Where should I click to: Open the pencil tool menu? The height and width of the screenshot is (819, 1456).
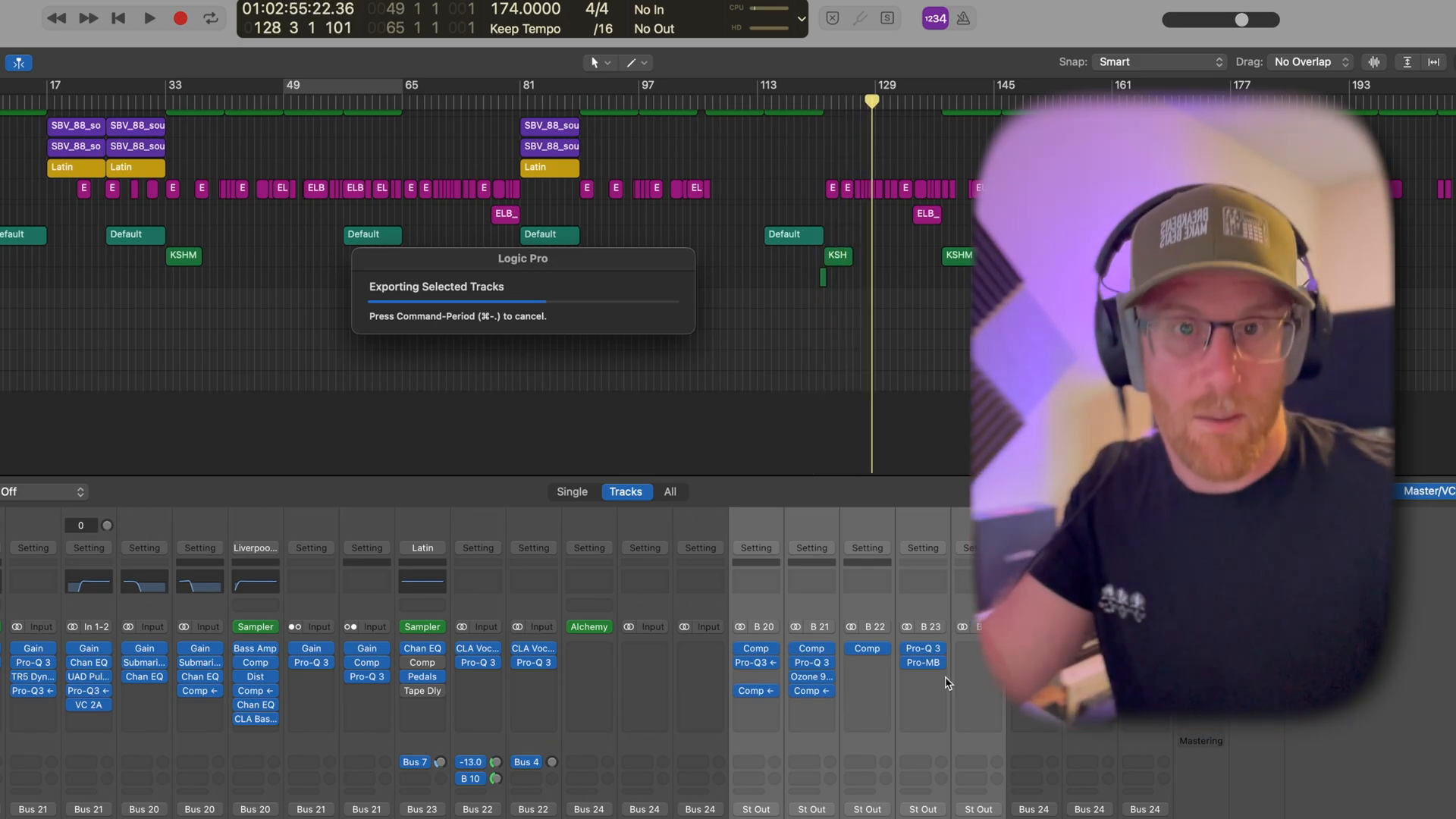pyautogui.click(x=636, y=63)
